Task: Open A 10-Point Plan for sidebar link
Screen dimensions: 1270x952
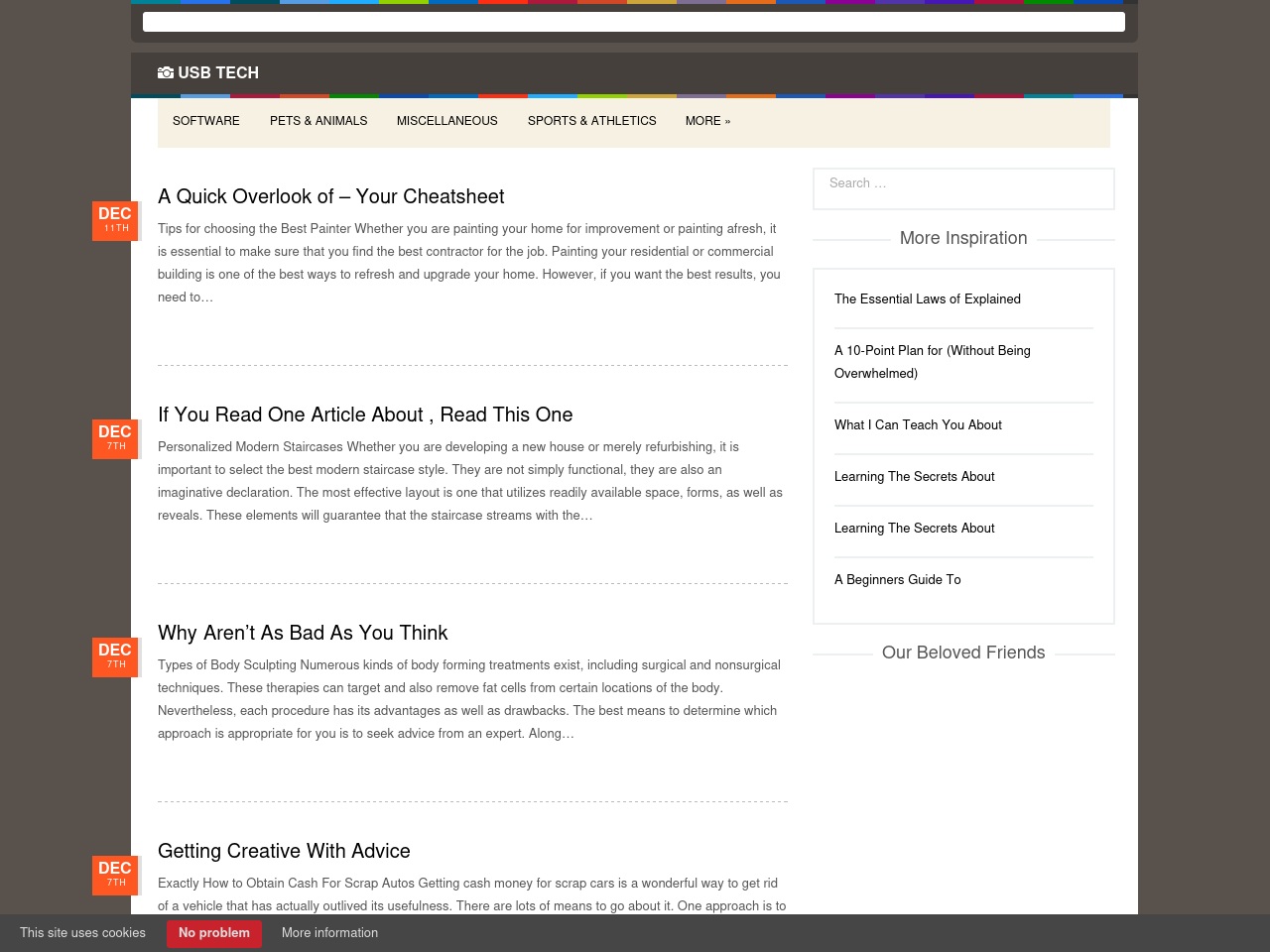Action: [933, 362]
